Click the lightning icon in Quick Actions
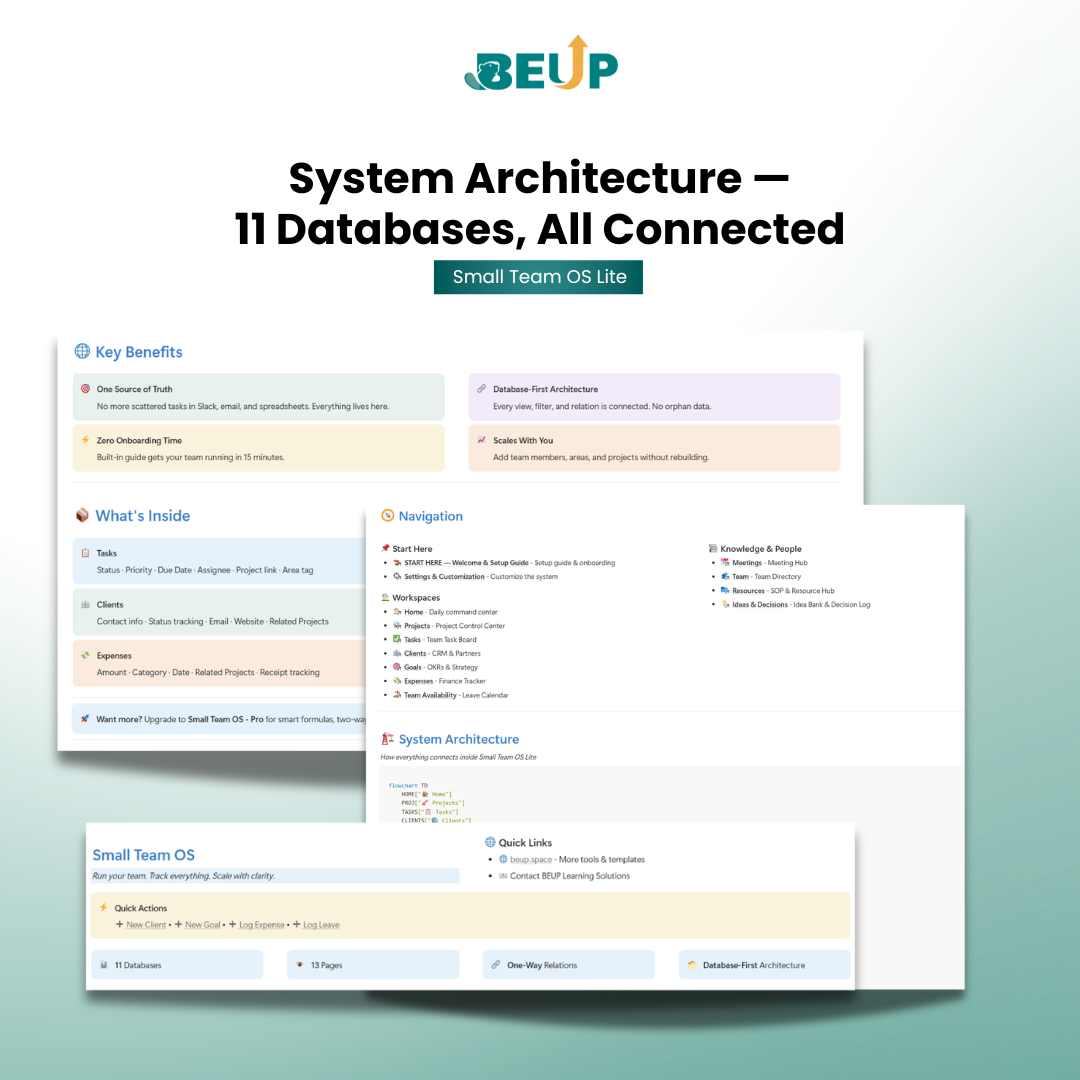Image resolution: width=1080 pixels, height=1080 pixels. tap(102, 908)
